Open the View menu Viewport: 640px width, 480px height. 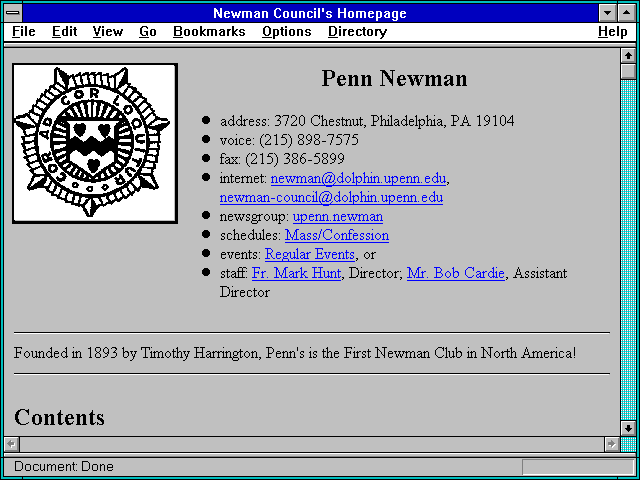pos(107,32)
